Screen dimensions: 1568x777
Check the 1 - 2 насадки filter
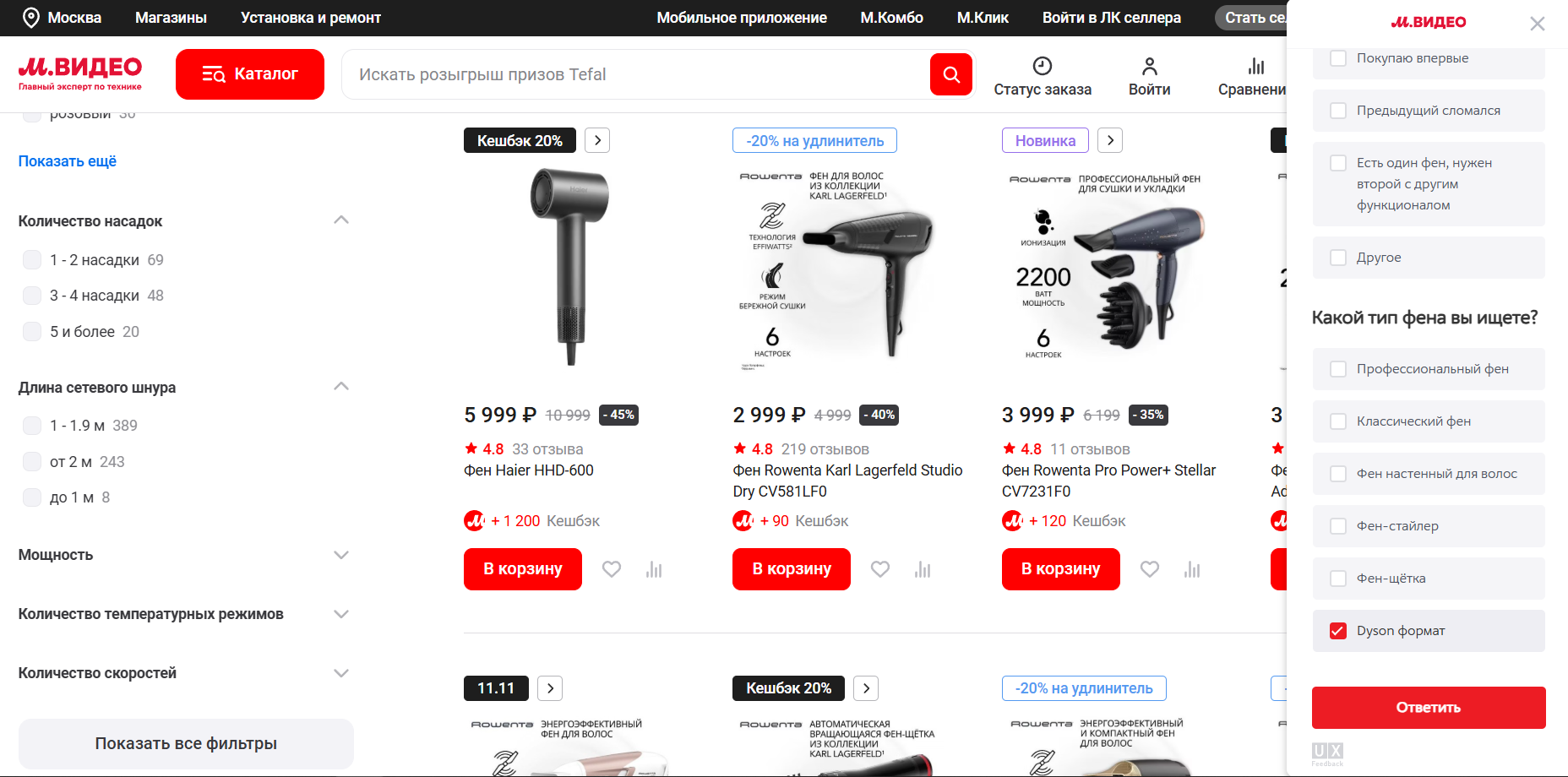32,260
